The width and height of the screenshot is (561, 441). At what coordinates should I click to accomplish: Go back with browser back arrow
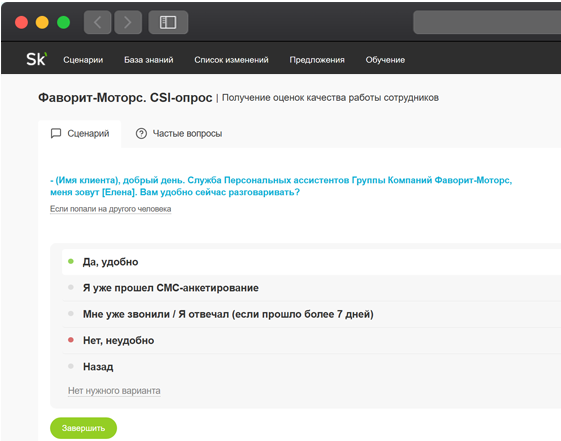tap(97, 22)
